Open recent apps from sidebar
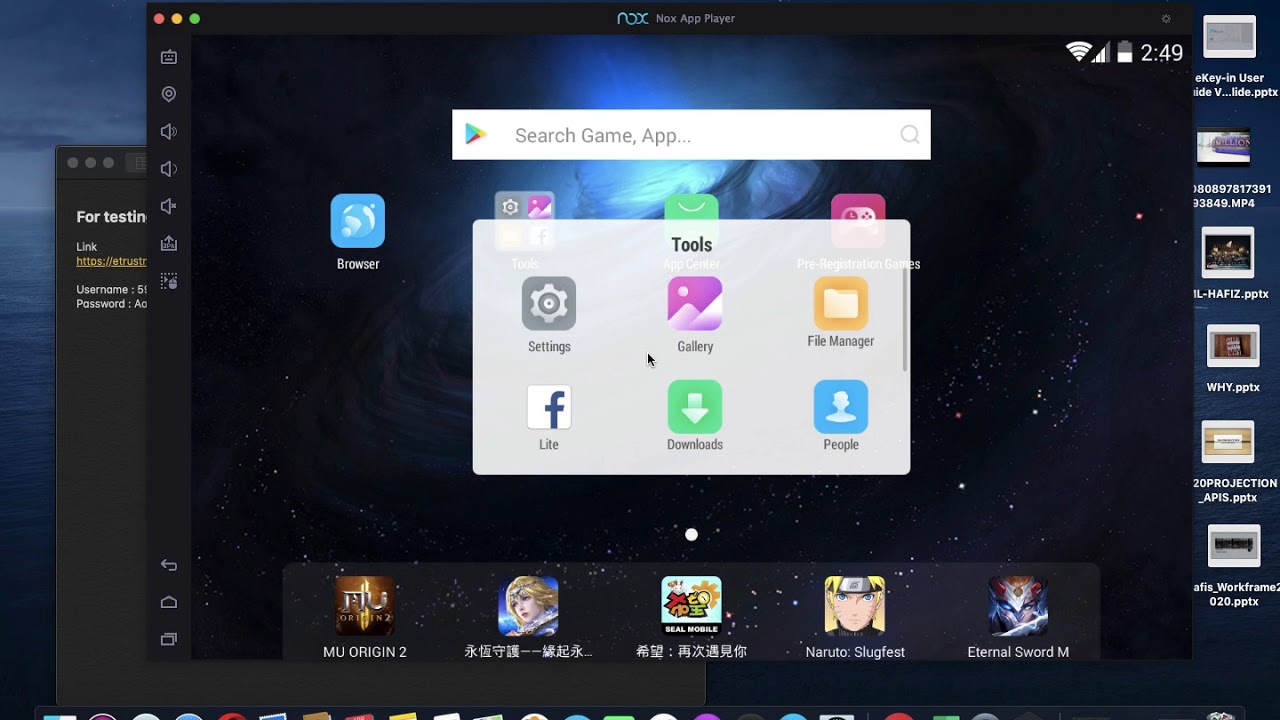This screenshot has width=1280, height=720. click(x=169, y=639)
